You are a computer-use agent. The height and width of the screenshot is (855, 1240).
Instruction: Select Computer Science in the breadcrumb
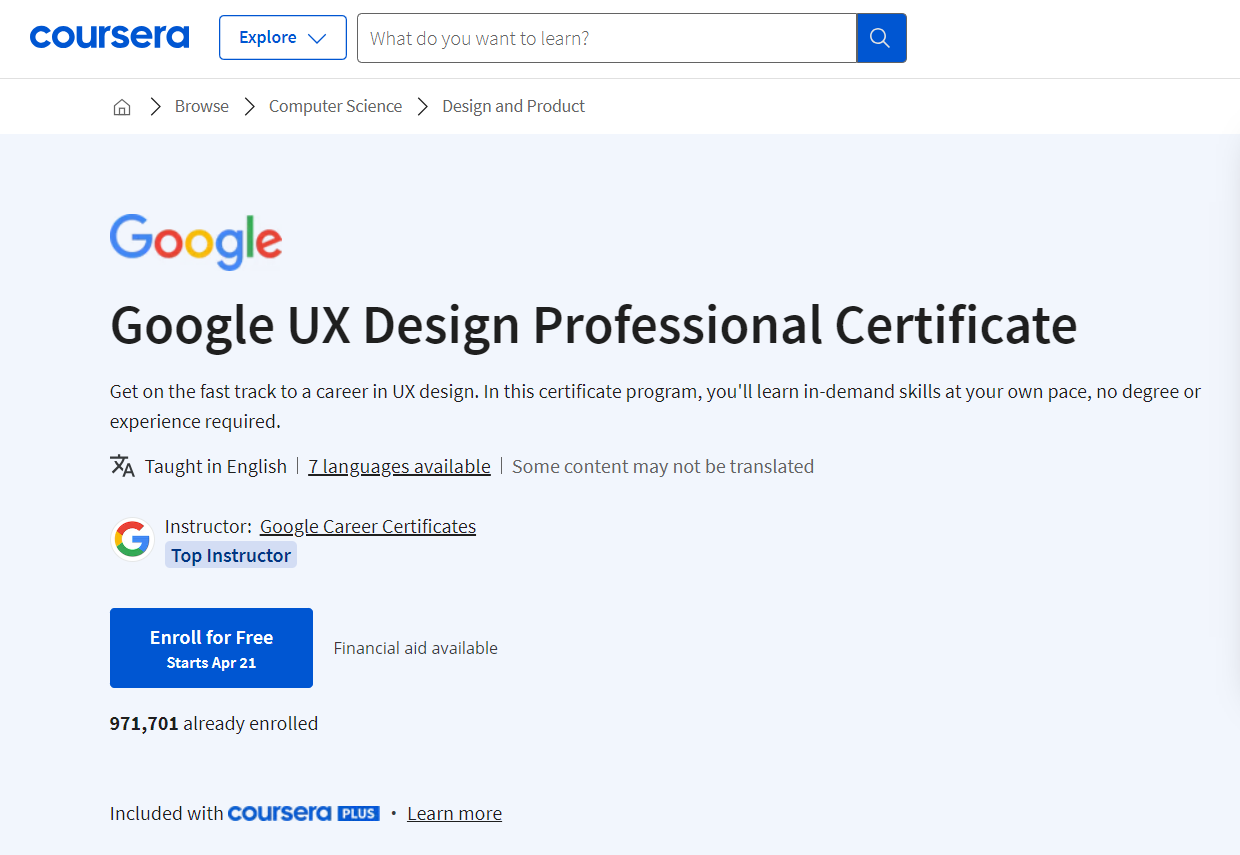[335, 106]
